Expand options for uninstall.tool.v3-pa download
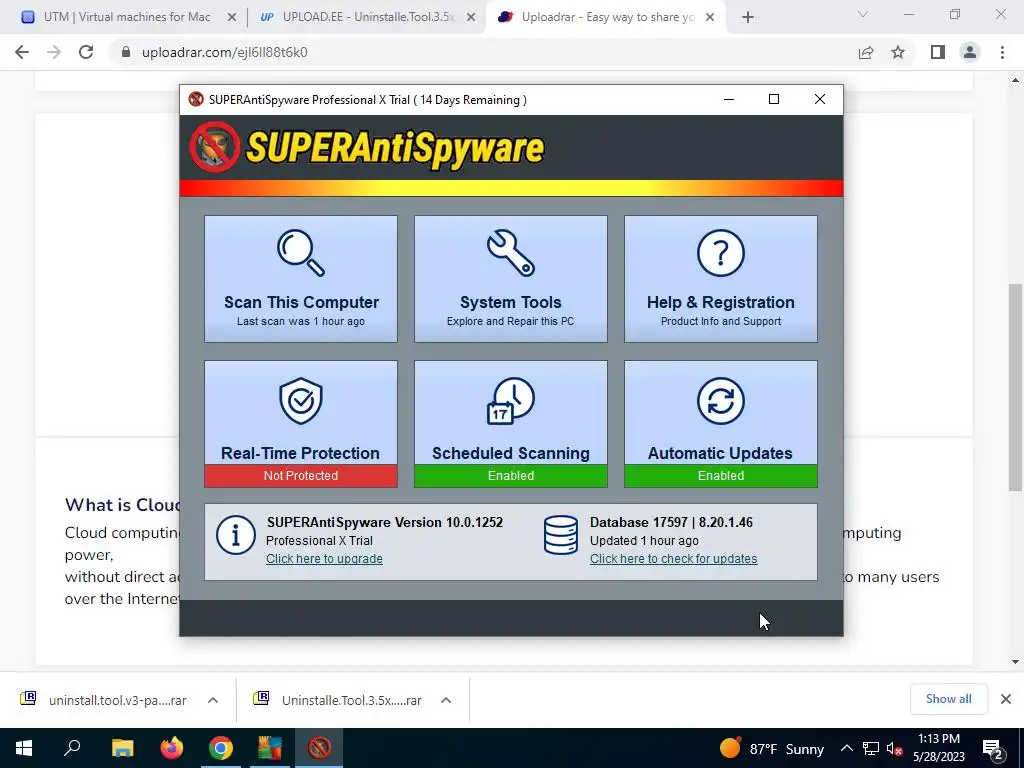Screen dimensions: 1024x768 (x=213, y=700)
